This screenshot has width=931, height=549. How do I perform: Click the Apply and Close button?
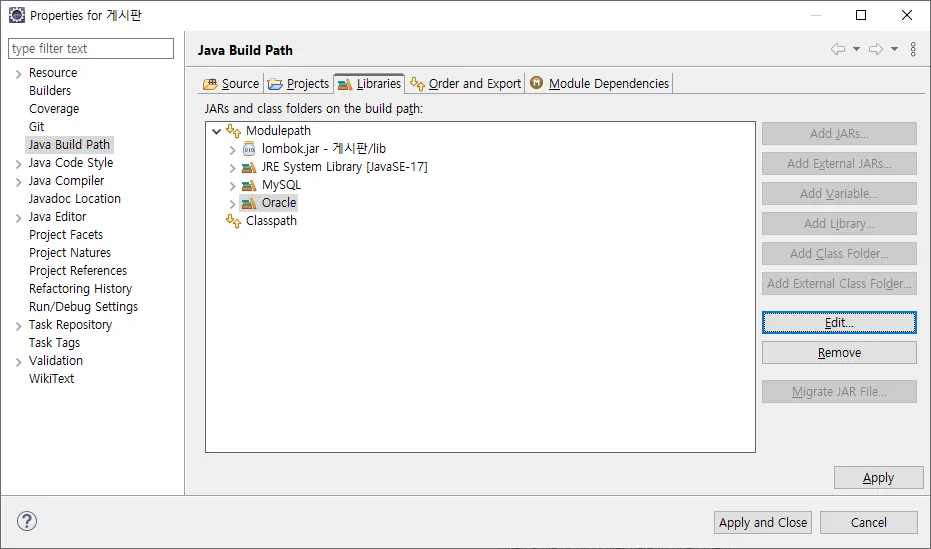[x=763, y=522]
